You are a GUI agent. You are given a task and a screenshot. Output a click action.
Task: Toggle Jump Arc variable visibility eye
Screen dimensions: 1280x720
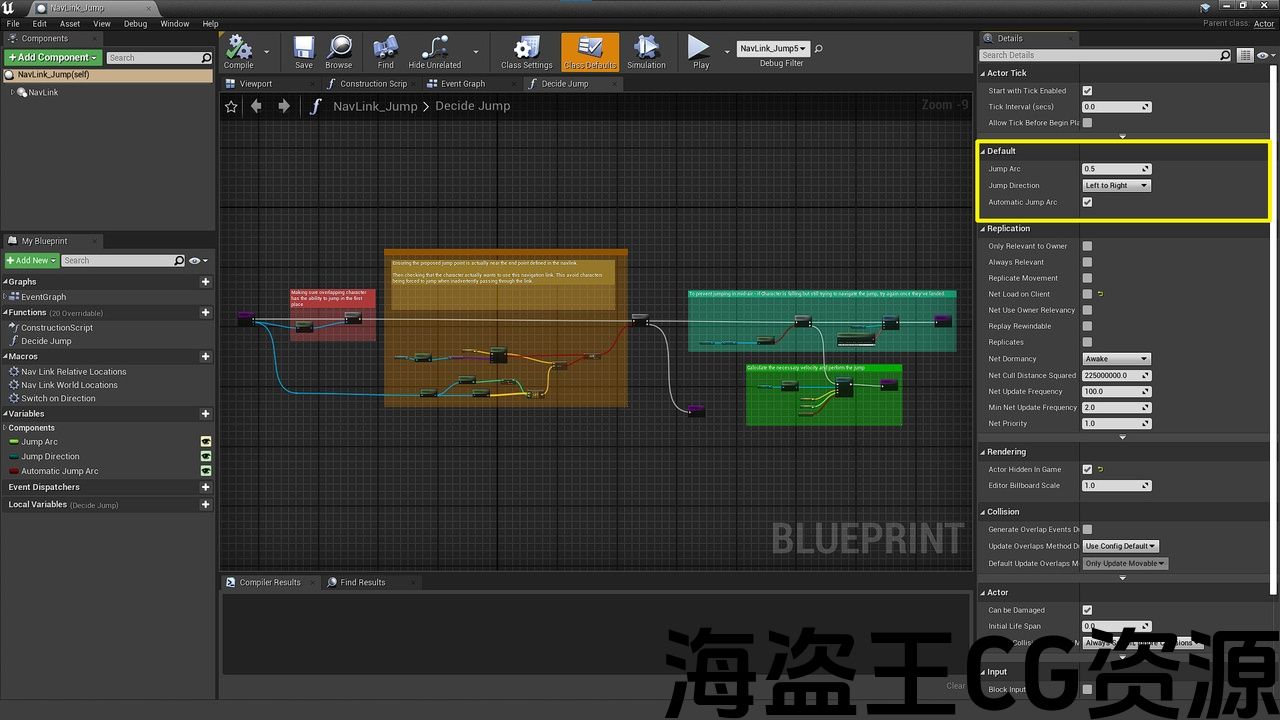point(206,442)
